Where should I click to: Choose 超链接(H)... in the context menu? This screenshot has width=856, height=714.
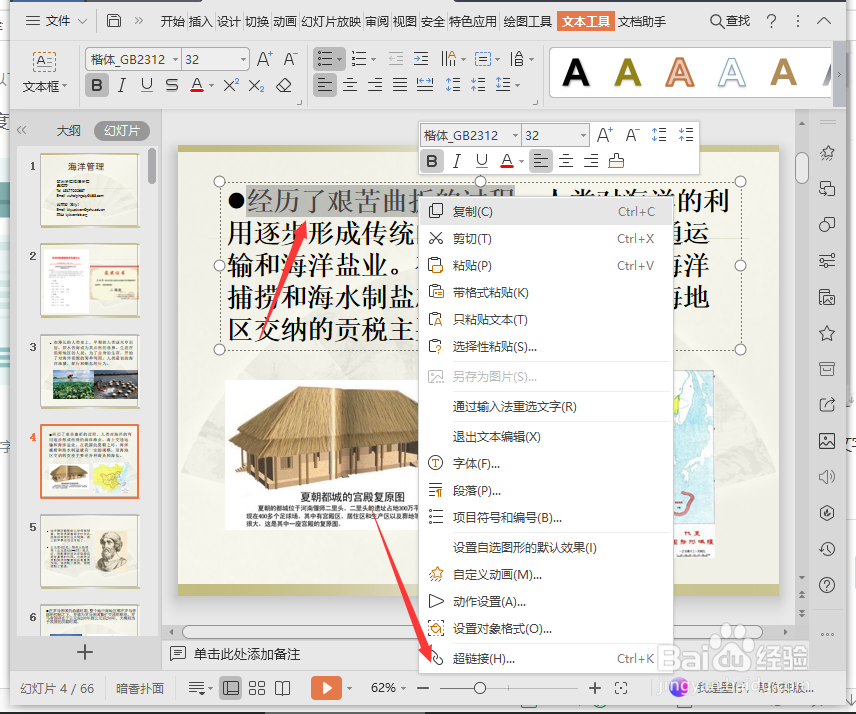545,659
